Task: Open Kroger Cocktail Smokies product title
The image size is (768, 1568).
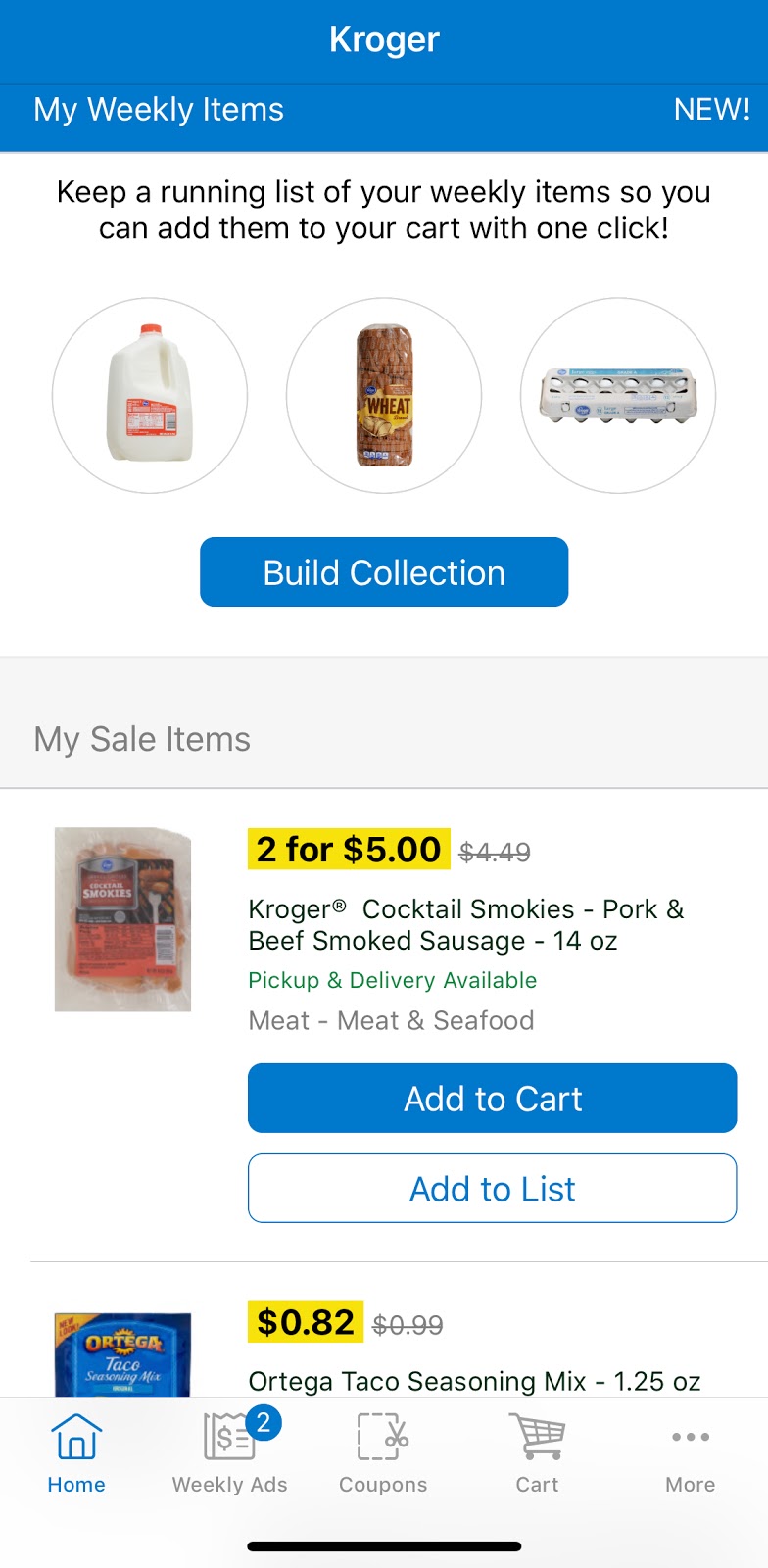Action: click(466, 924)
